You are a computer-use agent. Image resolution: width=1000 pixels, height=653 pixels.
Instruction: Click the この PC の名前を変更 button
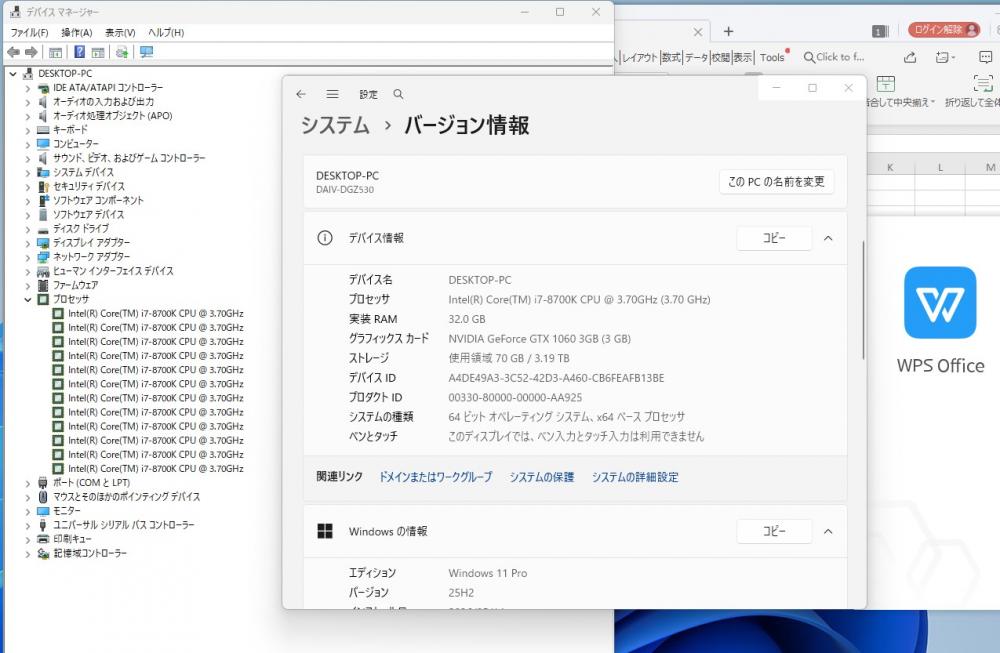coord(776,182)
